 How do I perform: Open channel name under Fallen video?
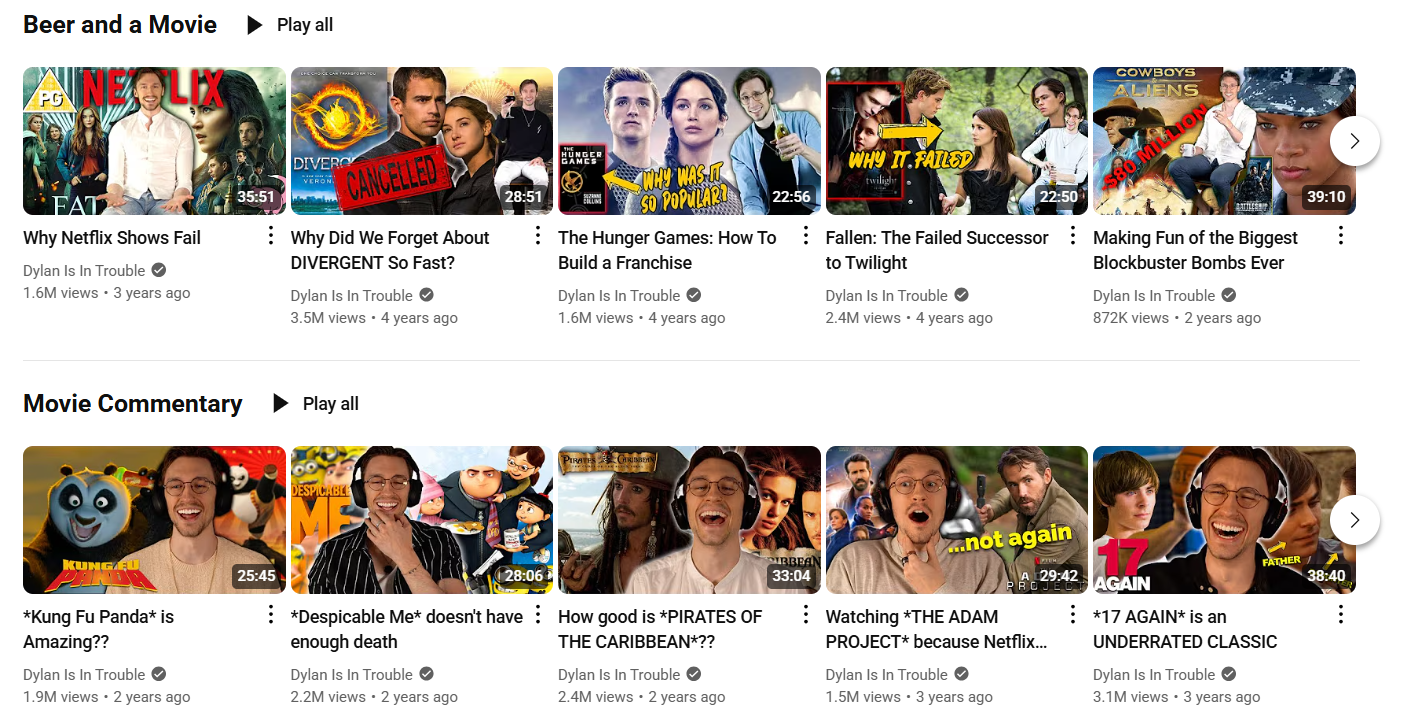887,296
